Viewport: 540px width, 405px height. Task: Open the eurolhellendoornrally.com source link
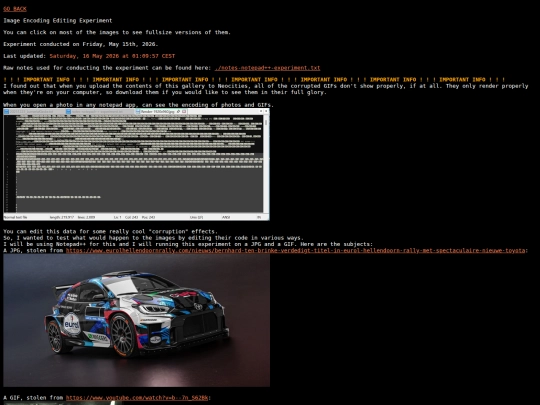295,250
